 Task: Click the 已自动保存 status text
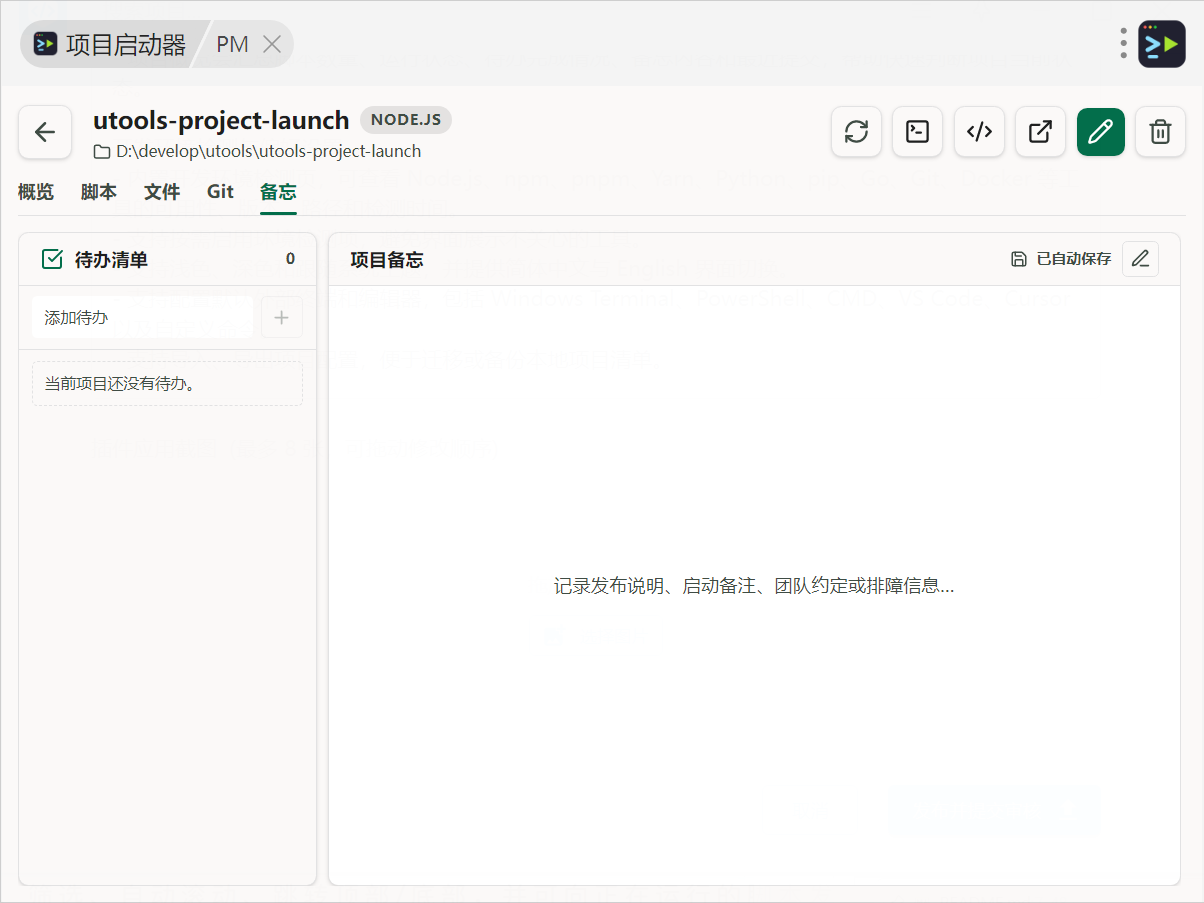(x=1073, y=259)
